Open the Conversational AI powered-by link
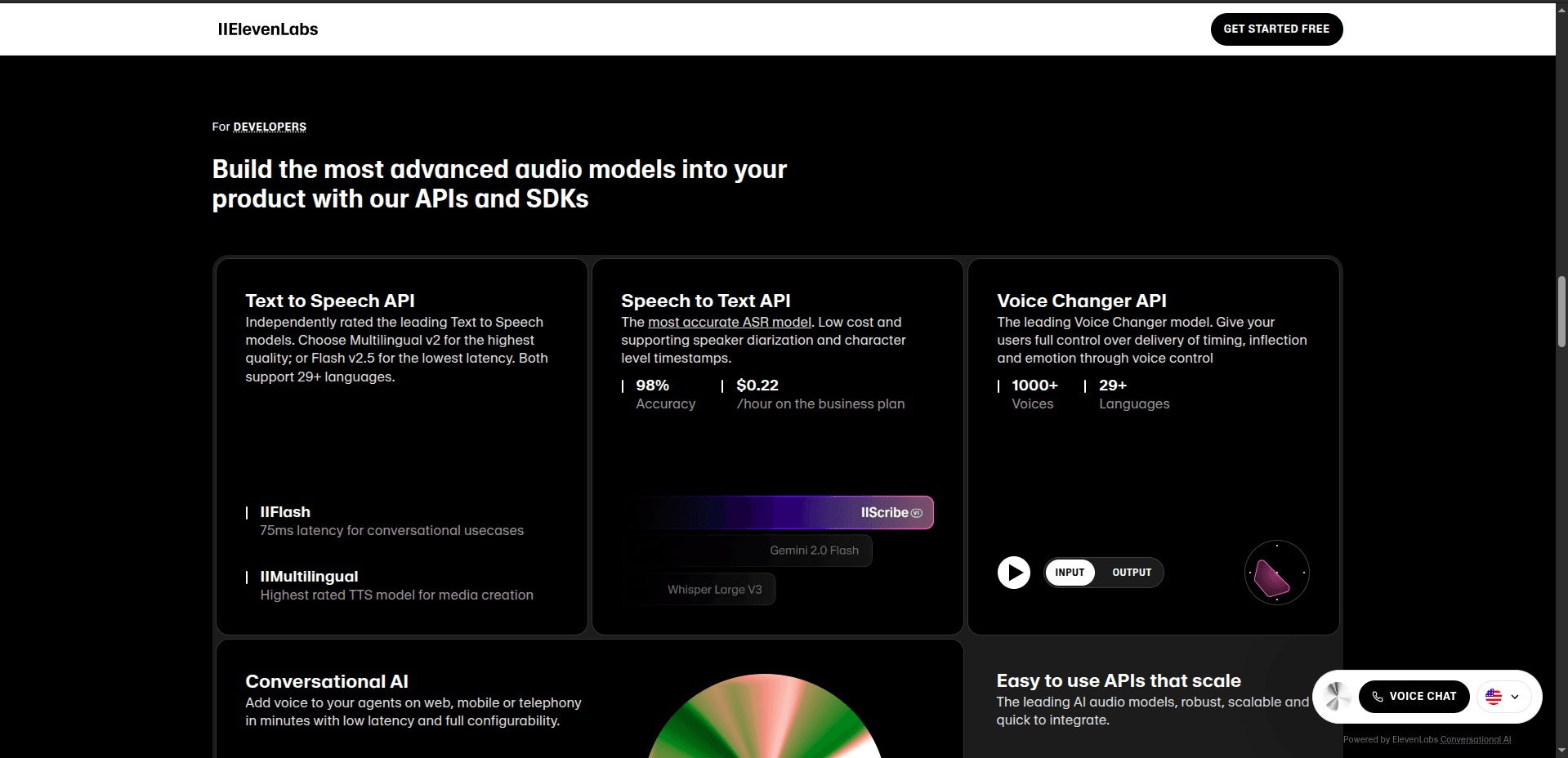 tap(1476, 739)
